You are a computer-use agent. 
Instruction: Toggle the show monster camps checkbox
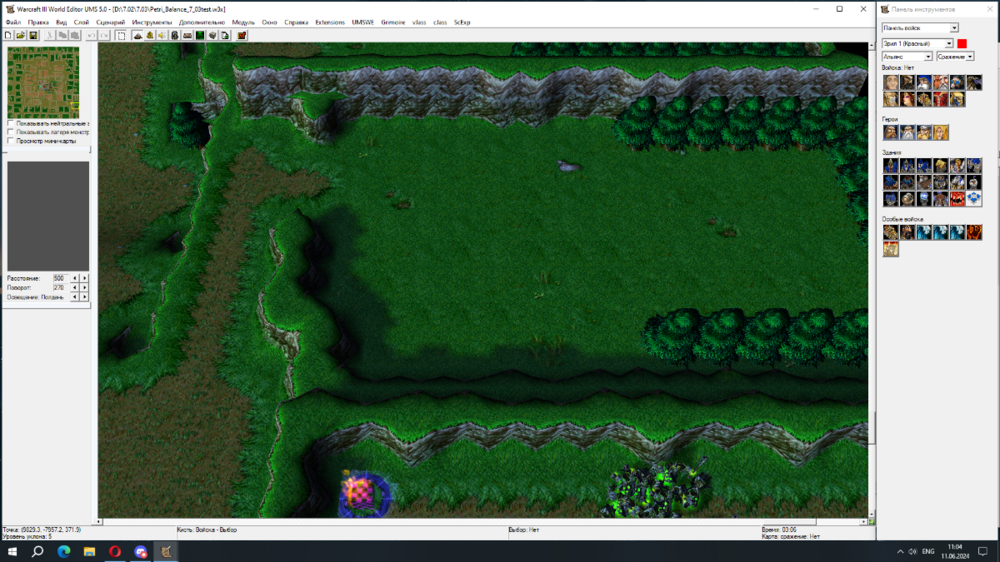(x=11, y=132)
